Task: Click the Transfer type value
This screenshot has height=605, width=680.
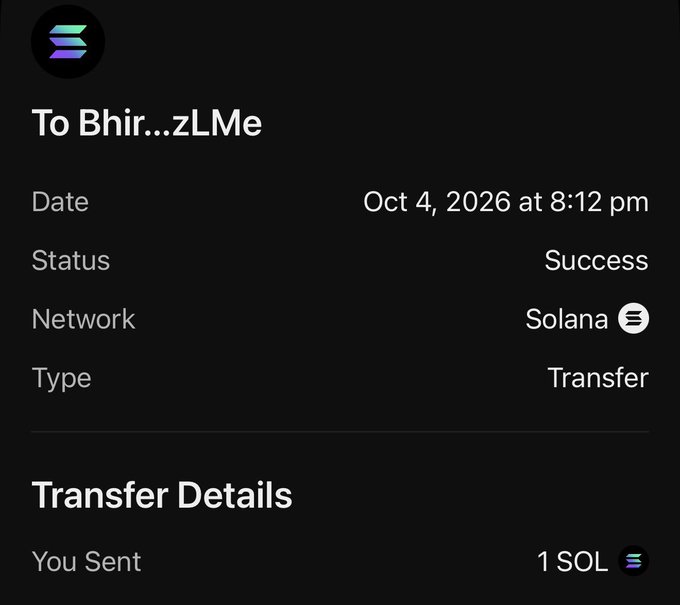Action: [598, 378]
